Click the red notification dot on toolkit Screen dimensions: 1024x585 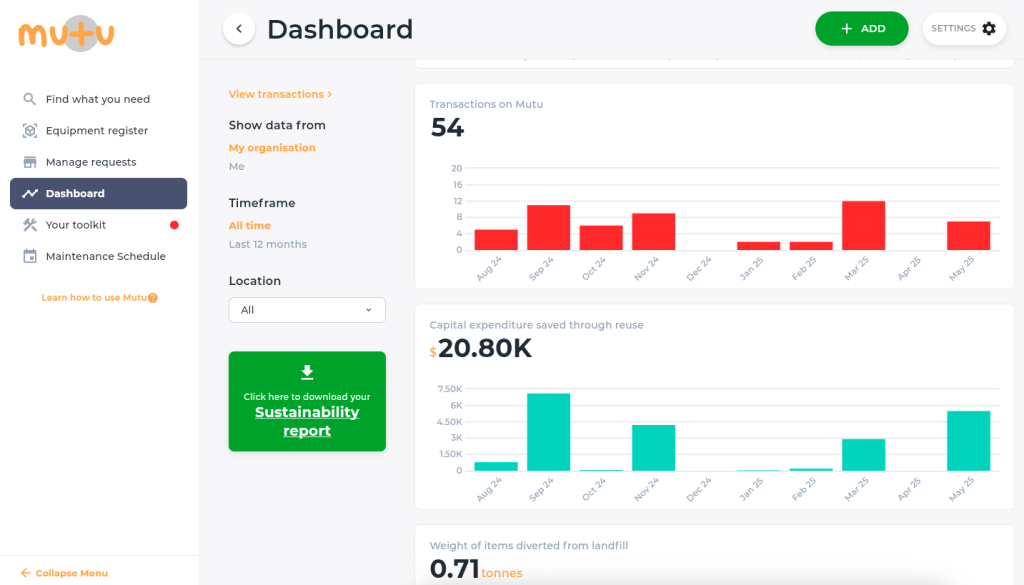(174, 225)
